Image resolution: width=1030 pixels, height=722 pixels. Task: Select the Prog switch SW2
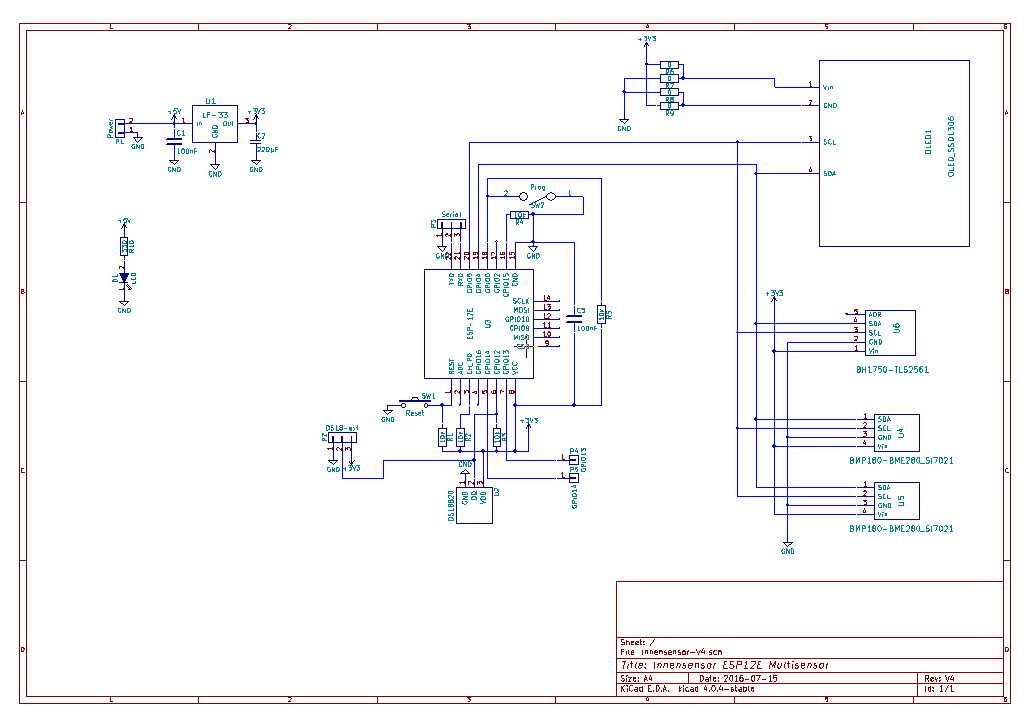[537, 196]
